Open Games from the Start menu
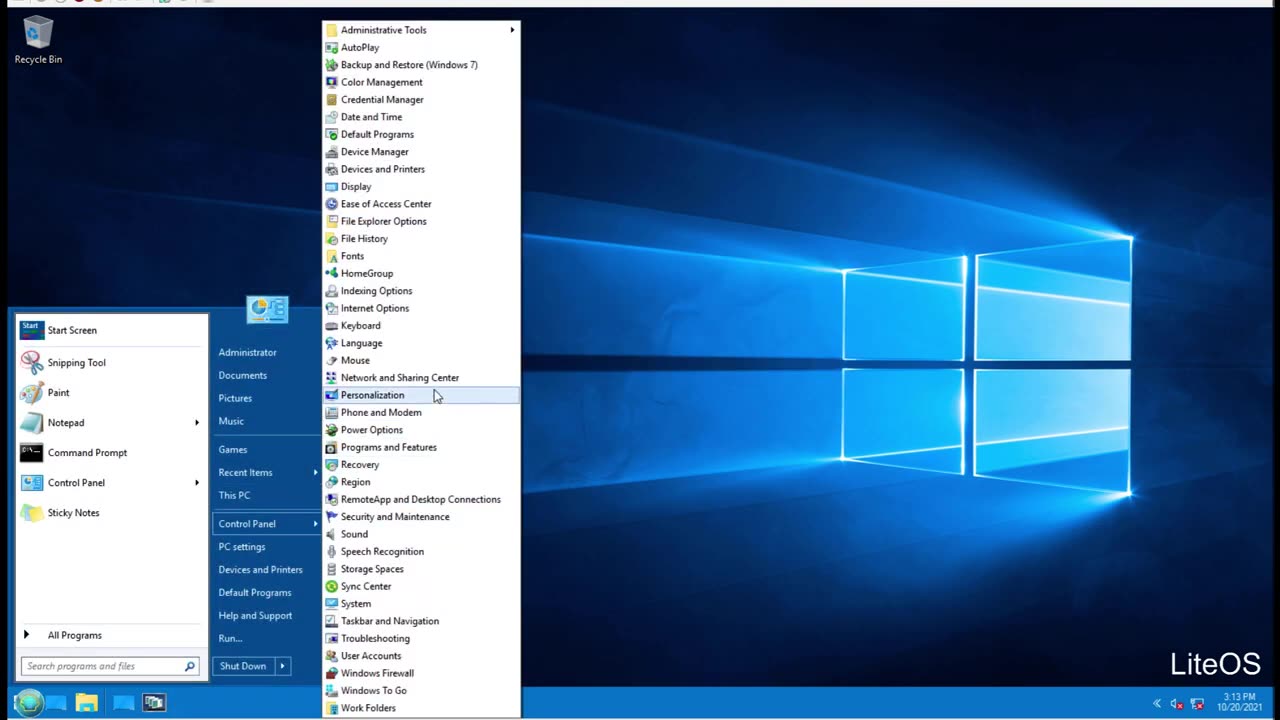 [233, 450]
